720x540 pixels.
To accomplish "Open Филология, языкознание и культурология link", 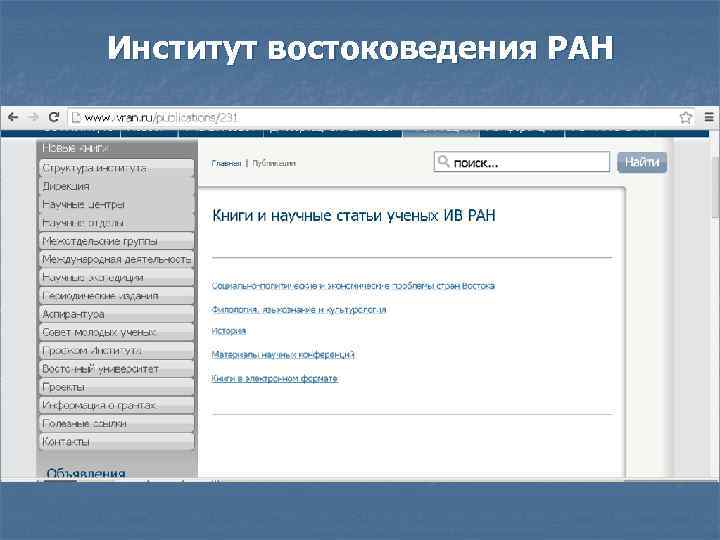I will click(298, 309).
